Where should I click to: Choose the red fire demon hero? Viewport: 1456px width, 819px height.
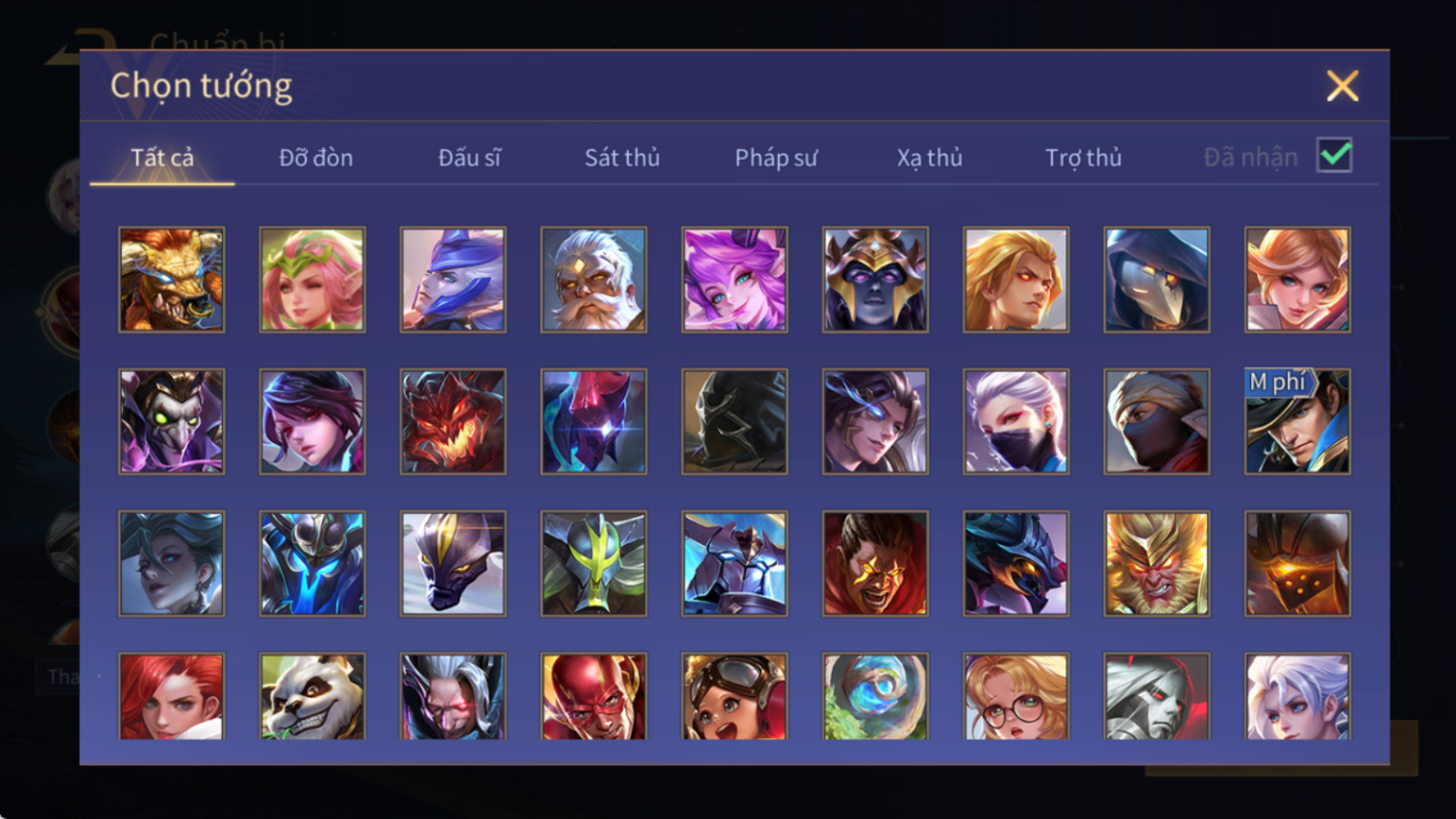point(453,421)
